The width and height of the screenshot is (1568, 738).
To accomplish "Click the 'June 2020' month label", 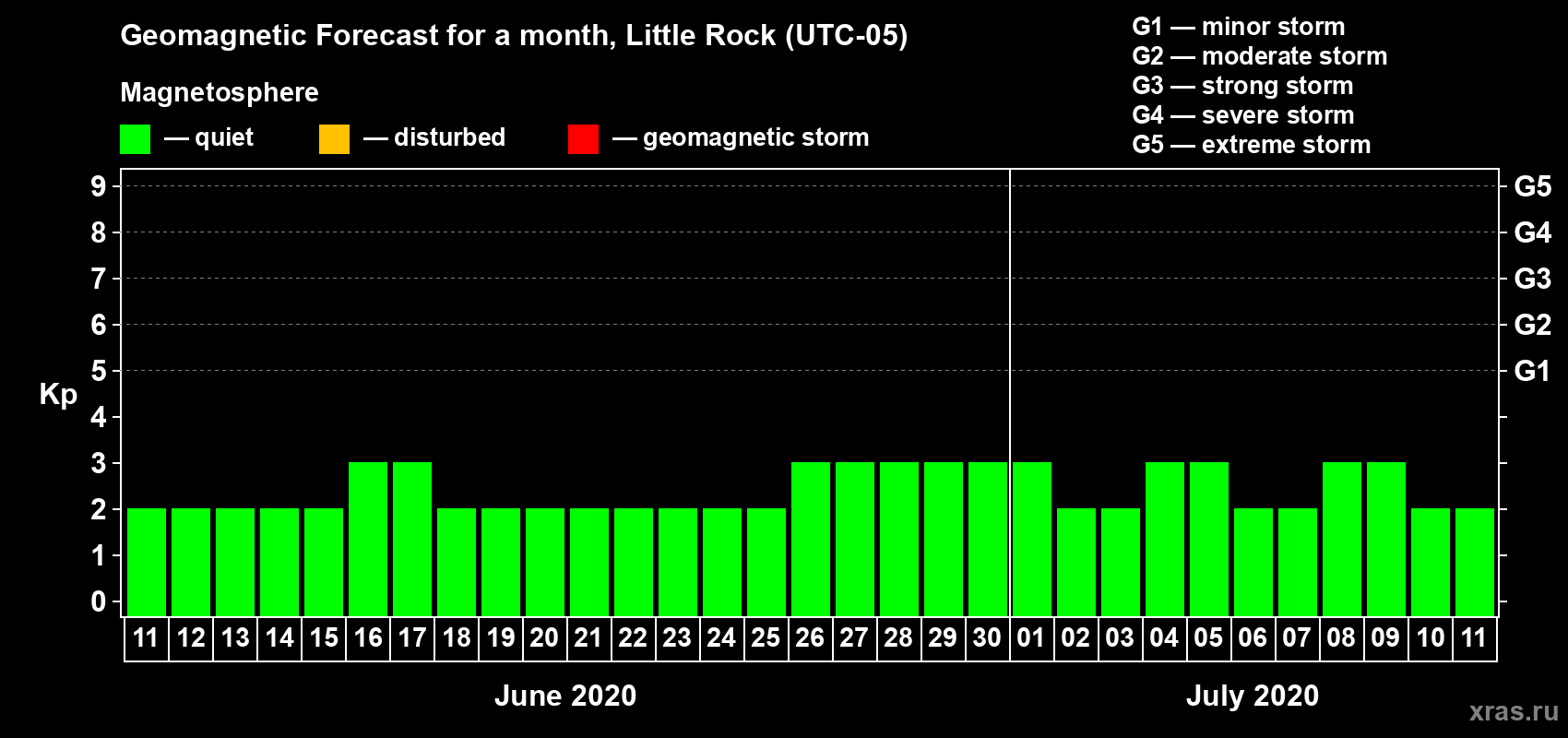I will (x=565, y=696).
